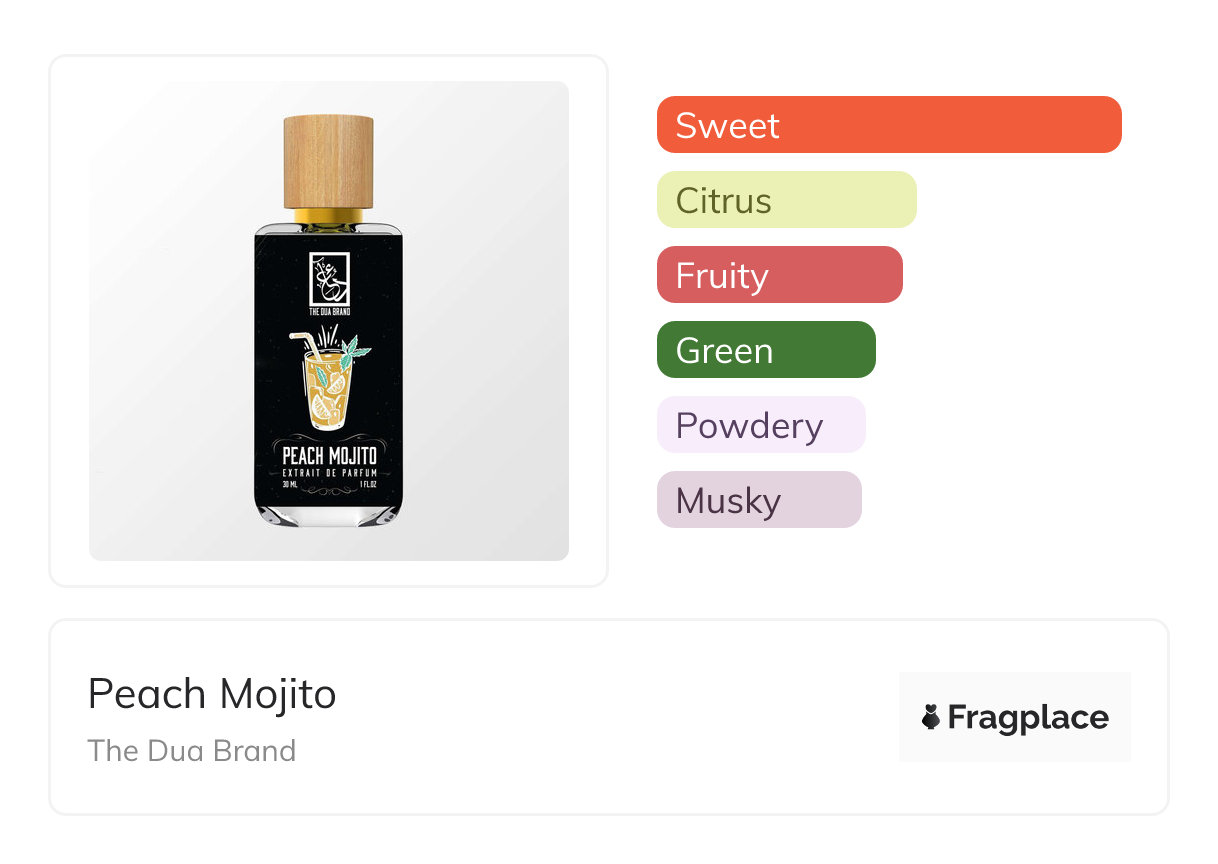Select the Musky accord bar
The height and width of the screenshot is (864, 1218).
pyautogui.click(x=758, y=500)
